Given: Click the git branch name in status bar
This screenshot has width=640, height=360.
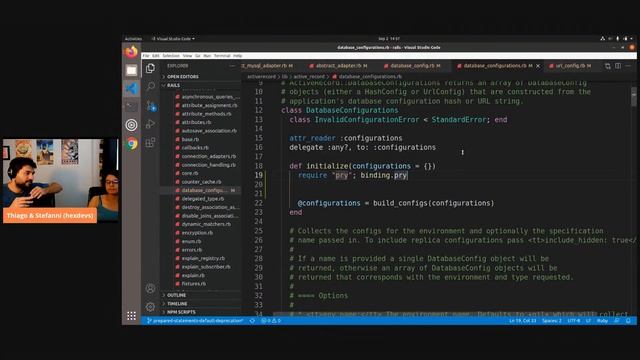Looking at the screenshot, I should tap(195, 321).
